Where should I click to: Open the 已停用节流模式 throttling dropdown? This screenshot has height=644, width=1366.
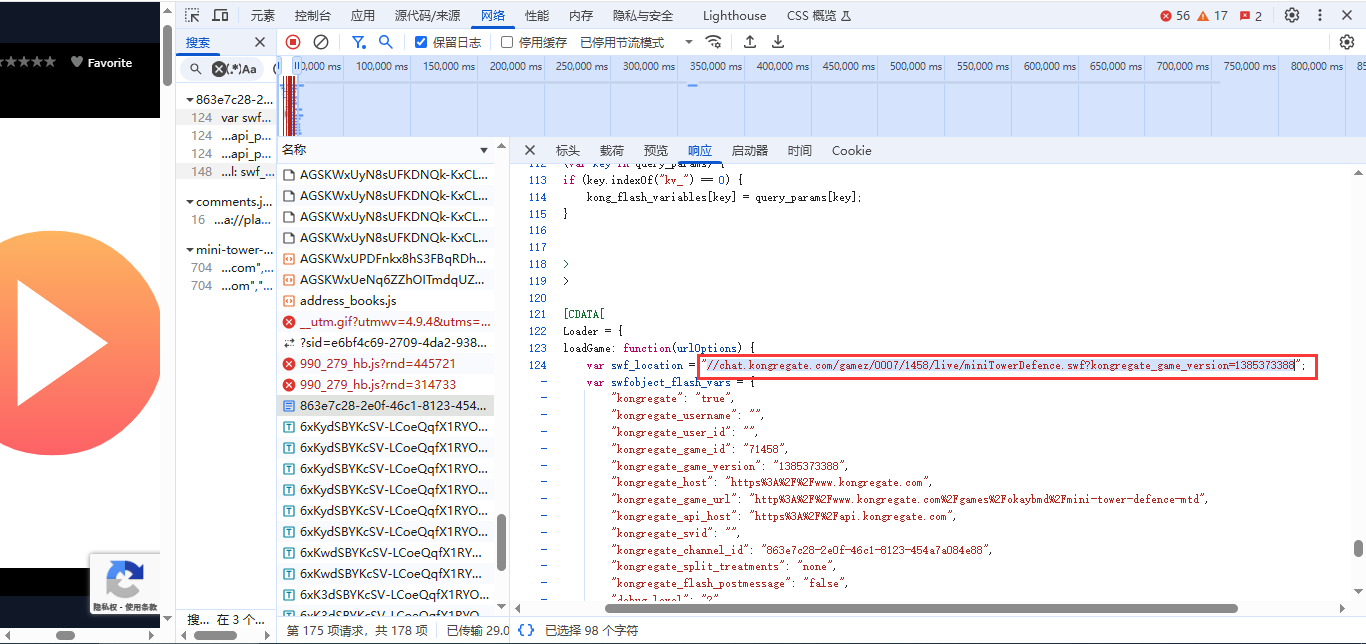[x=636, y=42]
